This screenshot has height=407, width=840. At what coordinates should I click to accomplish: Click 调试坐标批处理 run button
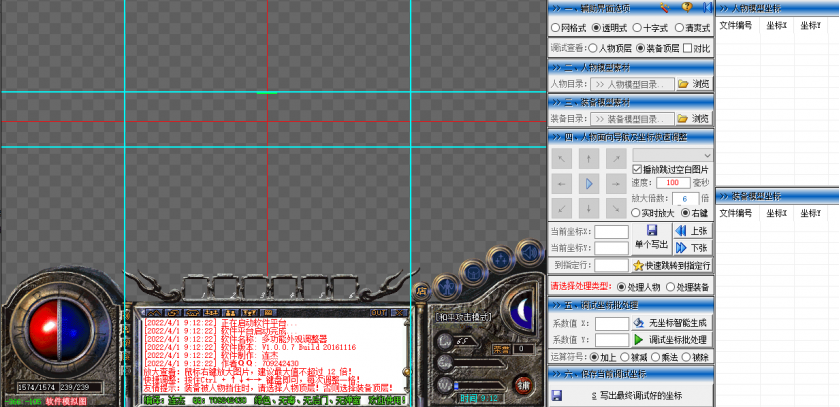(x=672, y=339)
